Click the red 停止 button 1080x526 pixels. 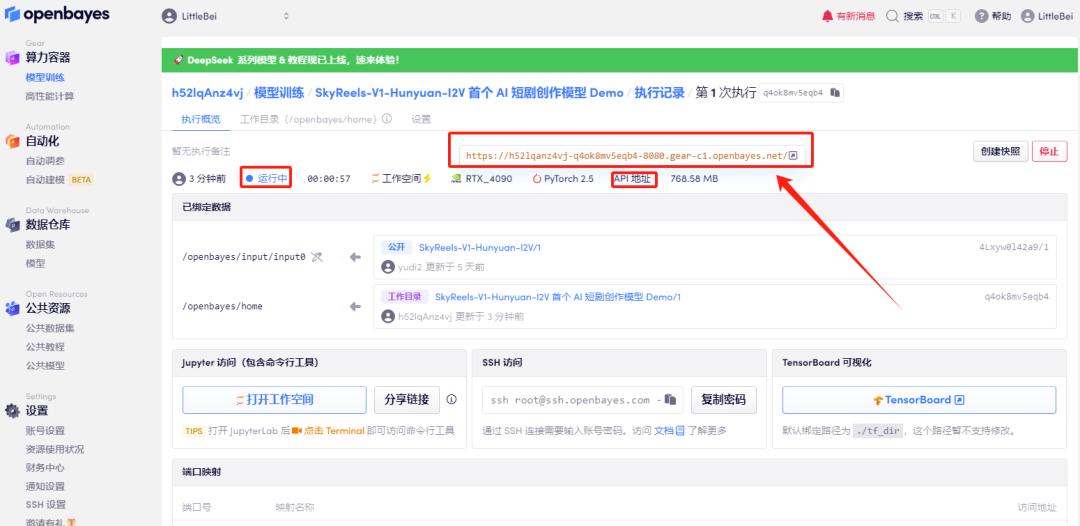[1049, 151]
